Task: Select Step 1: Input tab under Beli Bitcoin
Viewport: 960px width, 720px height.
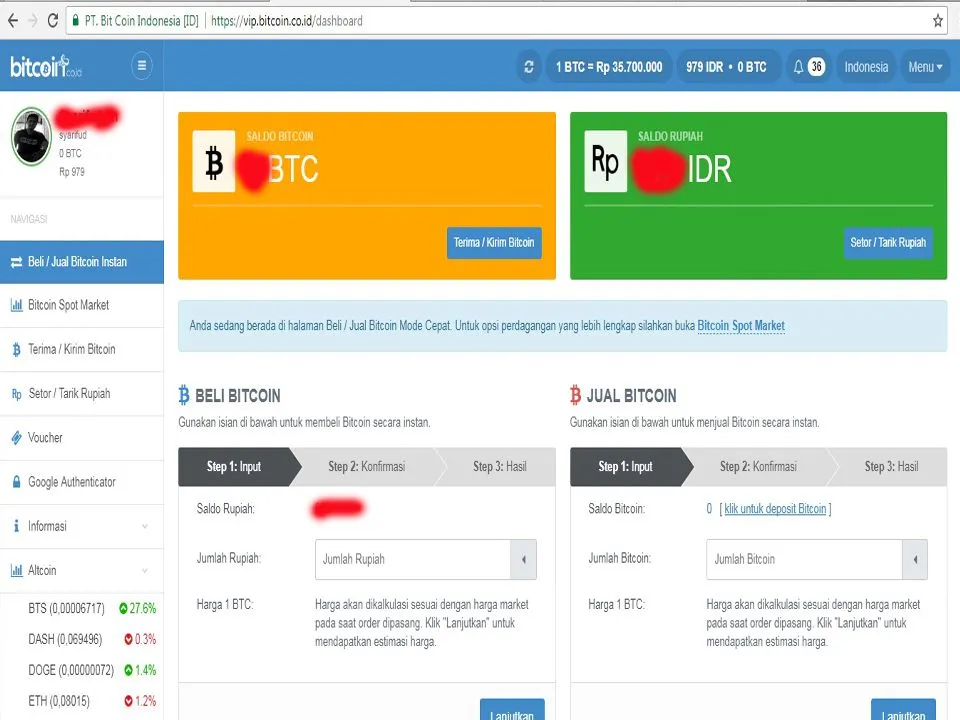Action: coord(234,467)
